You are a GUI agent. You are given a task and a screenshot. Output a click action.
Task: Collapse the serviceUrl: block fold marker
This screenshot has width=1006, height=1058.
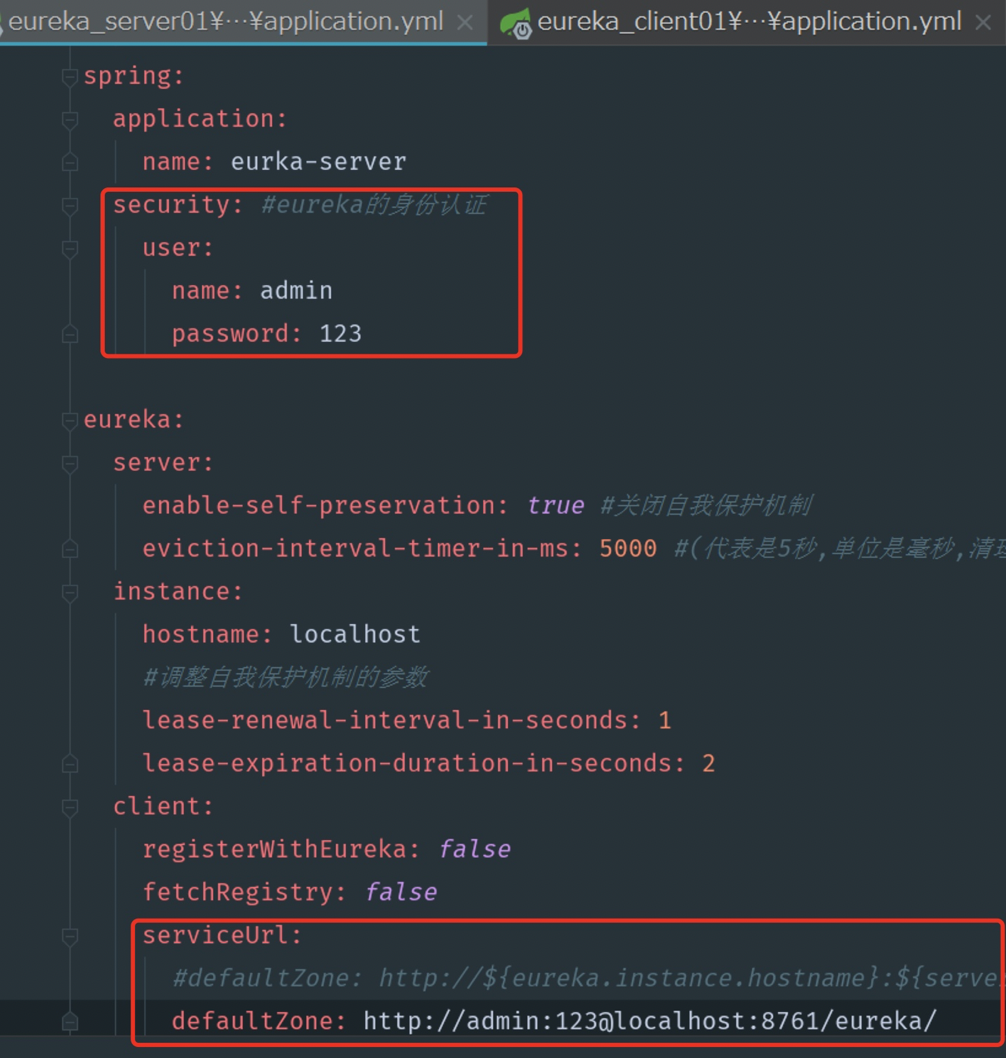click(x=69, y=936)
